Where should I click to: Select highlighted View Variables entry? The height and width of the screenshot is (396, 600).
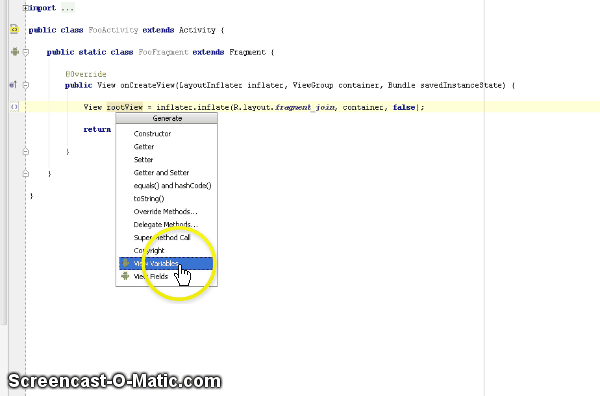click(166, 264)
